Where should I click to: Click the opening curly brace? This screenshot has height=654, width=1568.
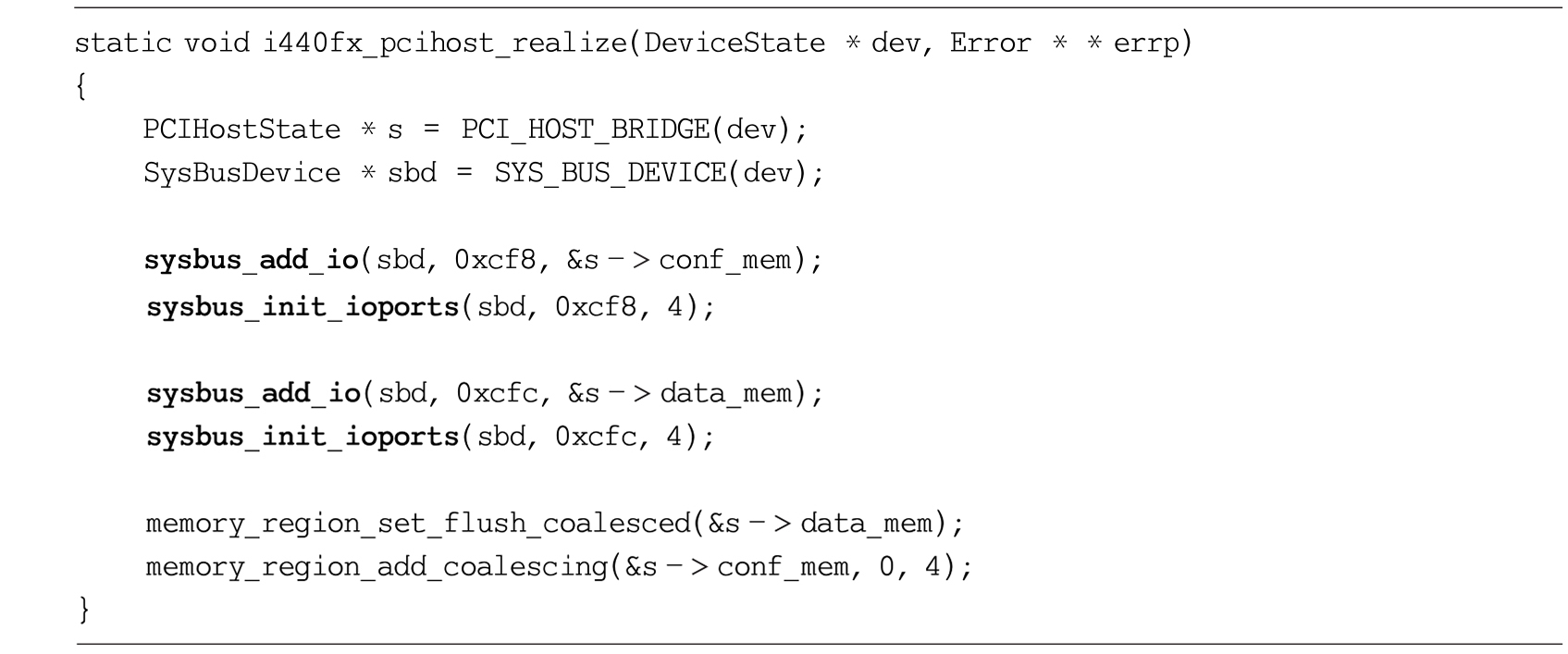pos(81,88)
